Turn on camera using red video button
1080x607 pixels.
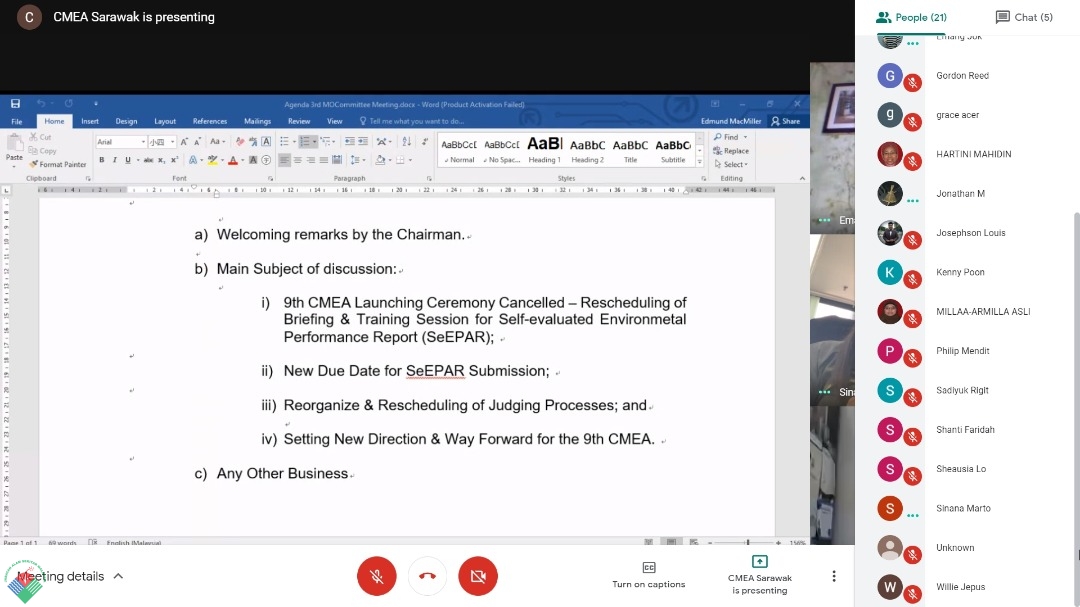point(478,576)
